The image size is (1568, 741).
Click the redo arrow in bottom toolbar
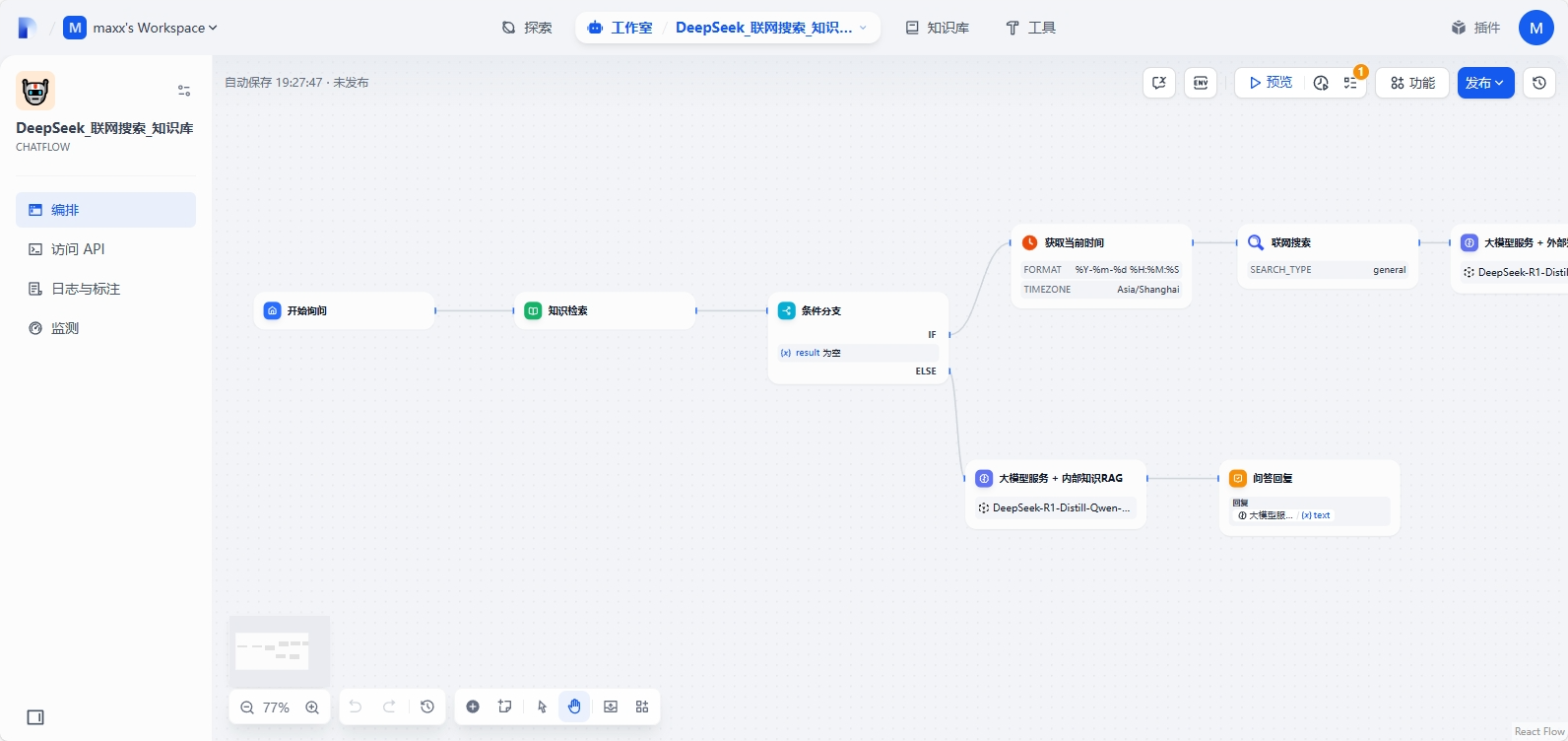(389, 707)
